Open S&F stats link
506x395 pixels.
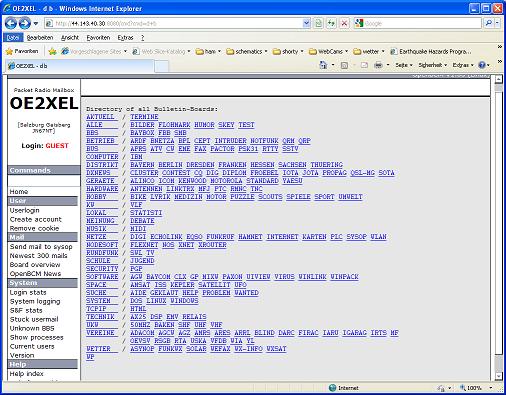26,310
